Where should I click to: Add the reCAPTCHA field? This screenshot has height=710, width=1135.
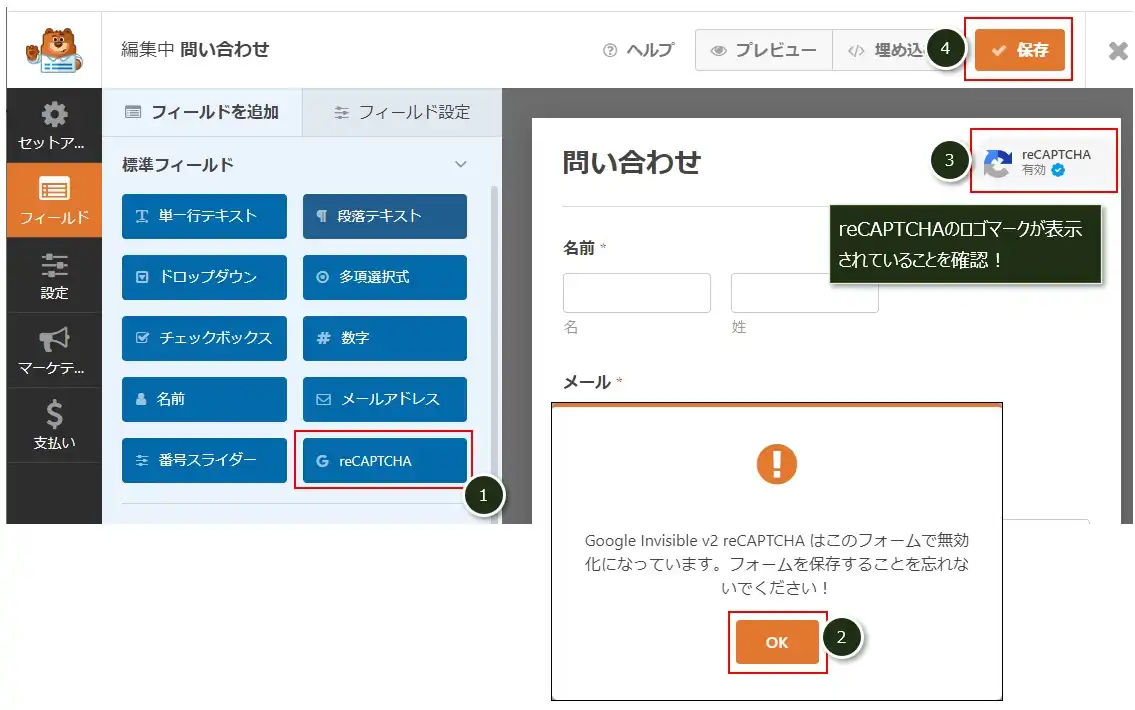tap(384, 460)
